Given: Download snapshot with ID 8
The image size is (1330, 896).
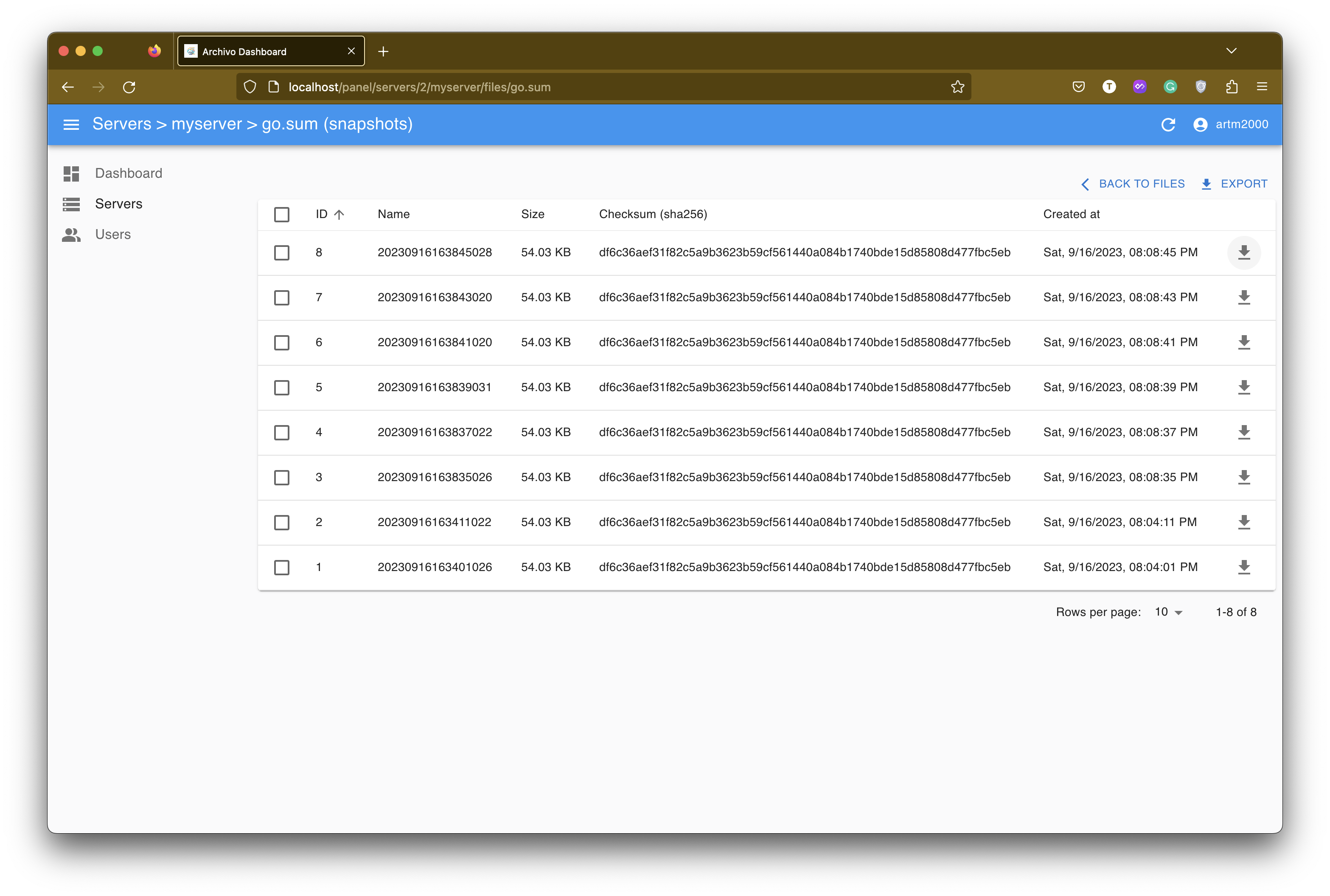Looking at the screenshot, I should click(1244, 252).
